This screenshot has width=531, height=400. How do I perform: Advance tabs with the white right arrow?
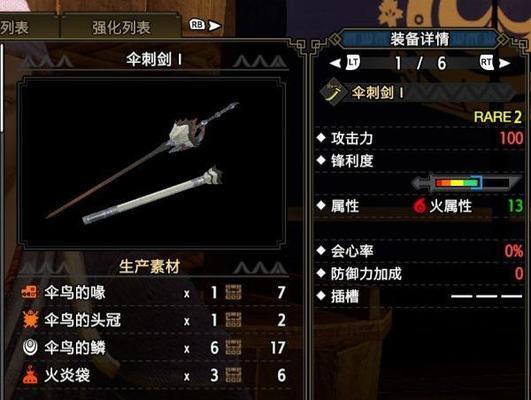(x=215, y=26)
